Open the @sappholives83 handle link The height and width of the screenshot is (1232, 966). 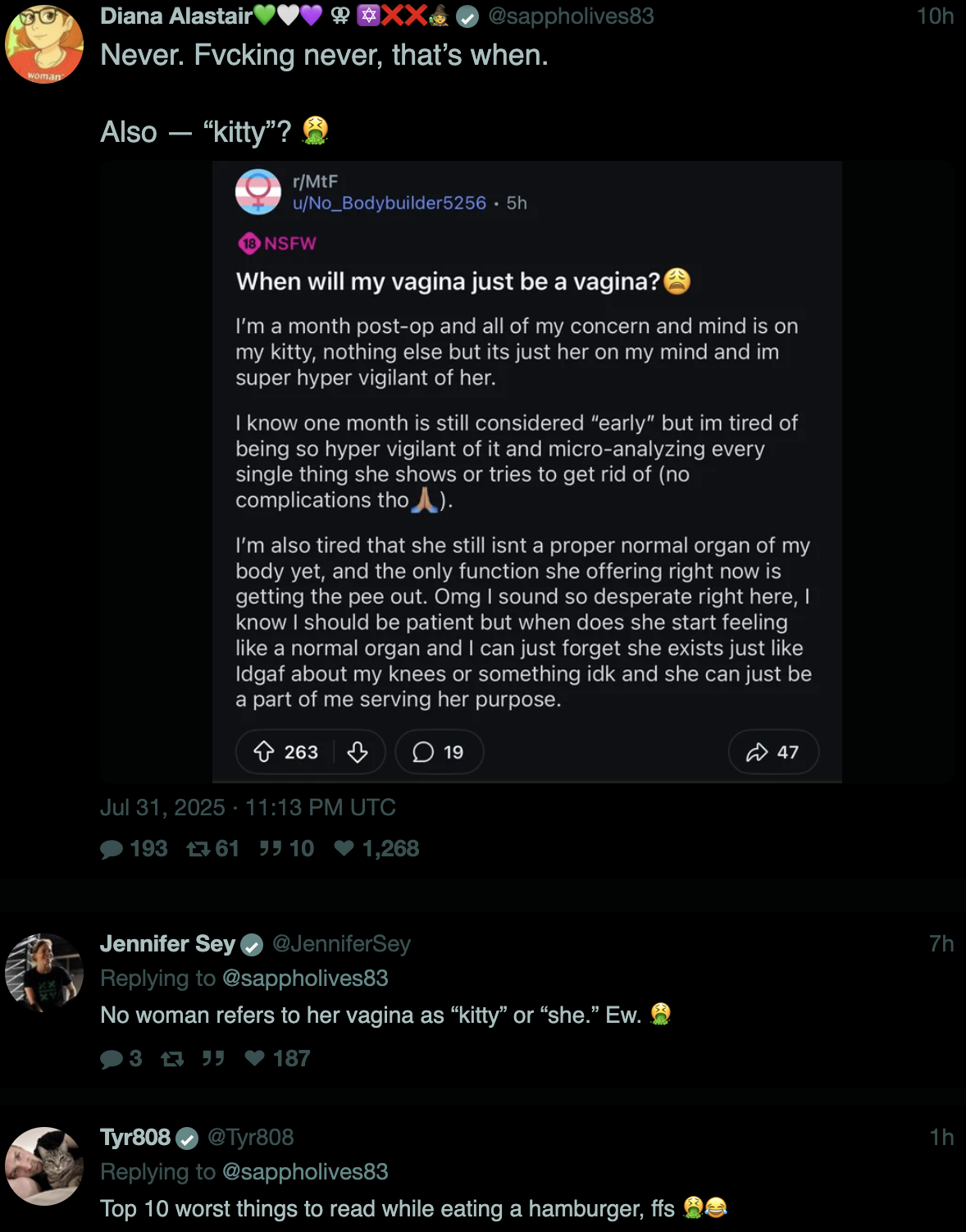571,16
